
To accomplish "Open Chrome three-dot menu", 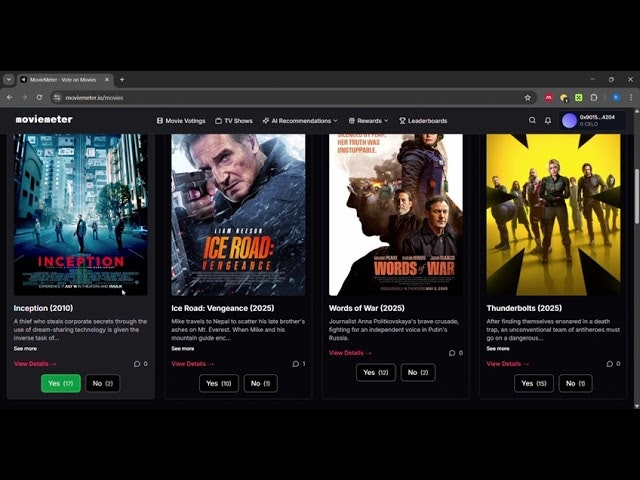I will [x=631, y=98].
